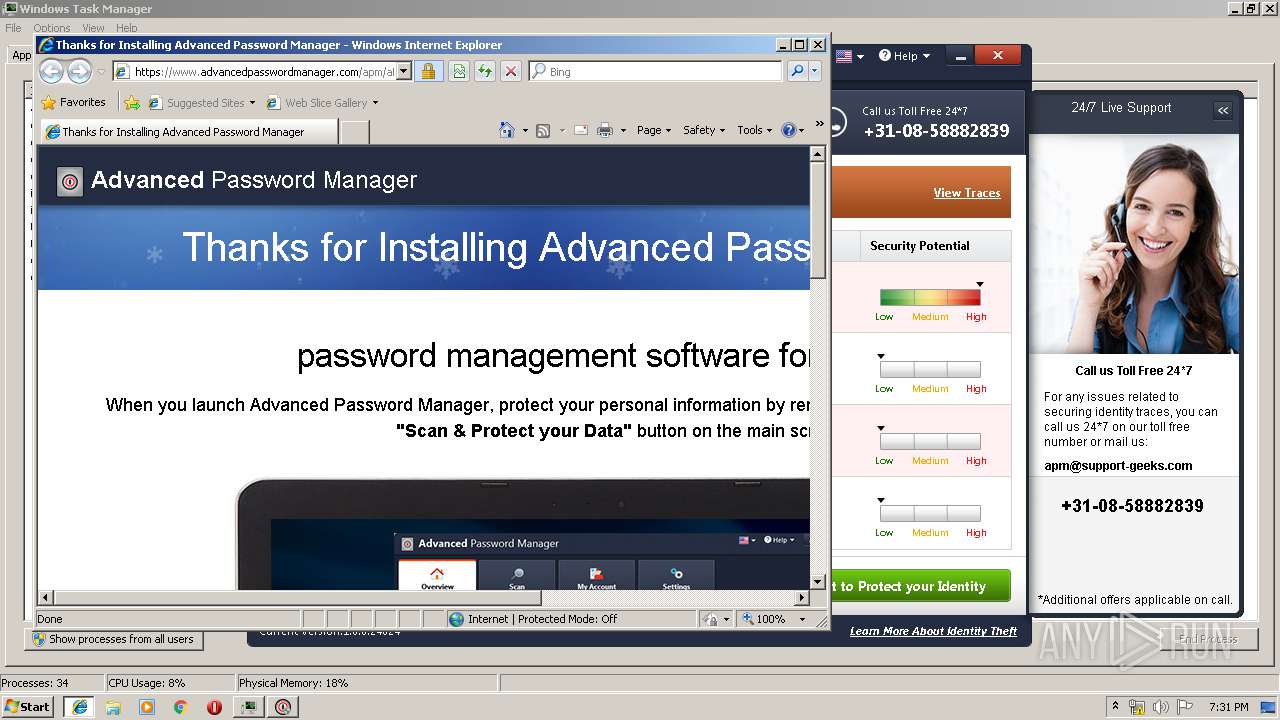Click the Advanced Password Manager logo icon on page
The width and height of the screenshot is (1280, 720).
(x=69, y=181)
